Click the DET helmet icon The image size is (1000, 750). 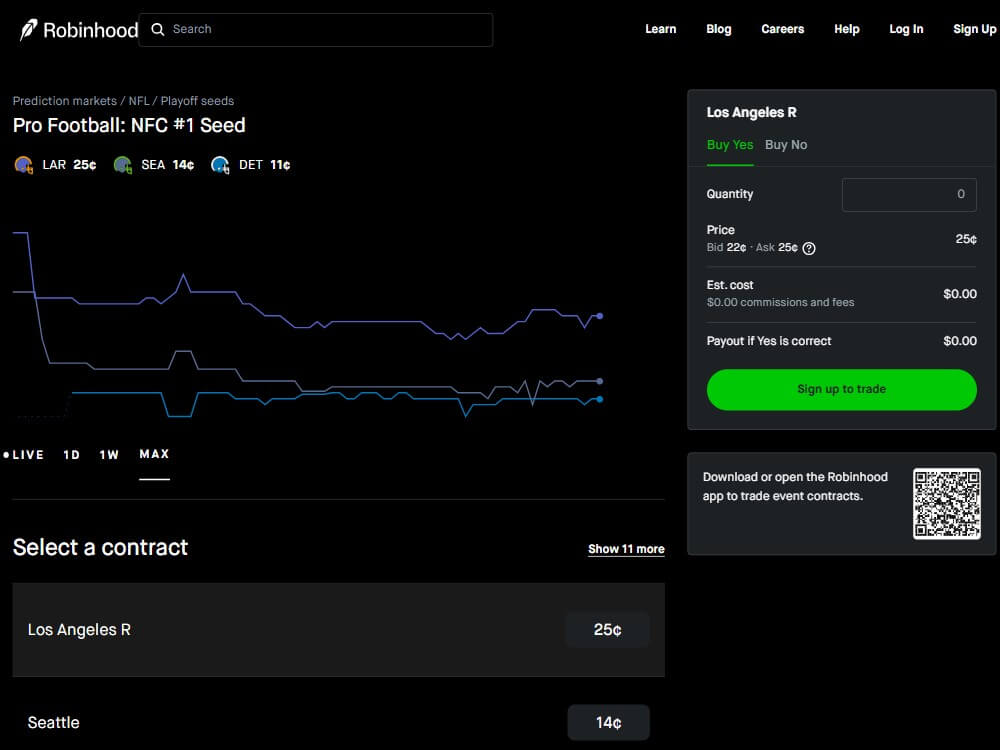[220, 165]
